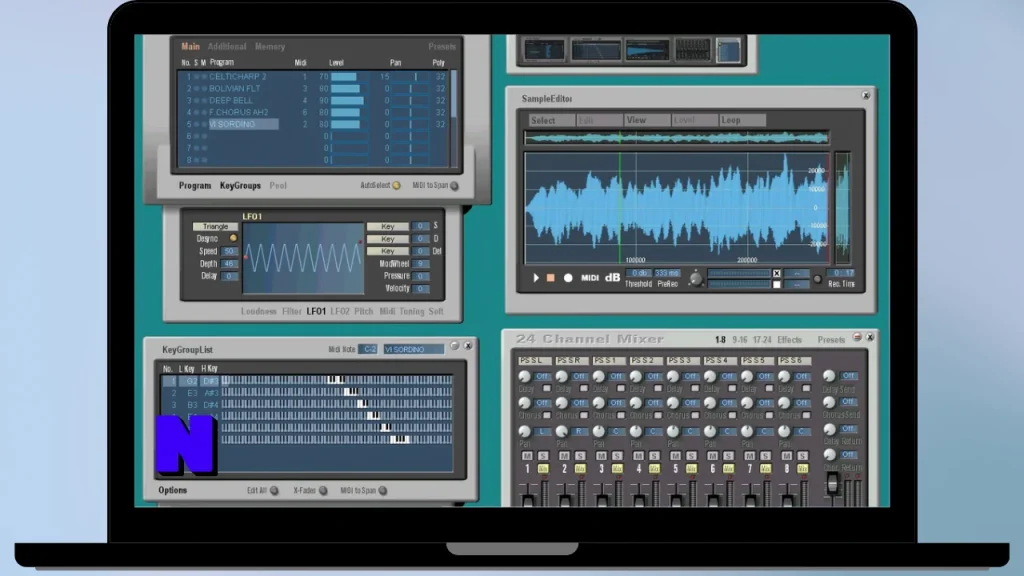Switch to the Additional tab
Viewport: 1024px width, 576px height.
pyautogui.click(x=227, y=47)
